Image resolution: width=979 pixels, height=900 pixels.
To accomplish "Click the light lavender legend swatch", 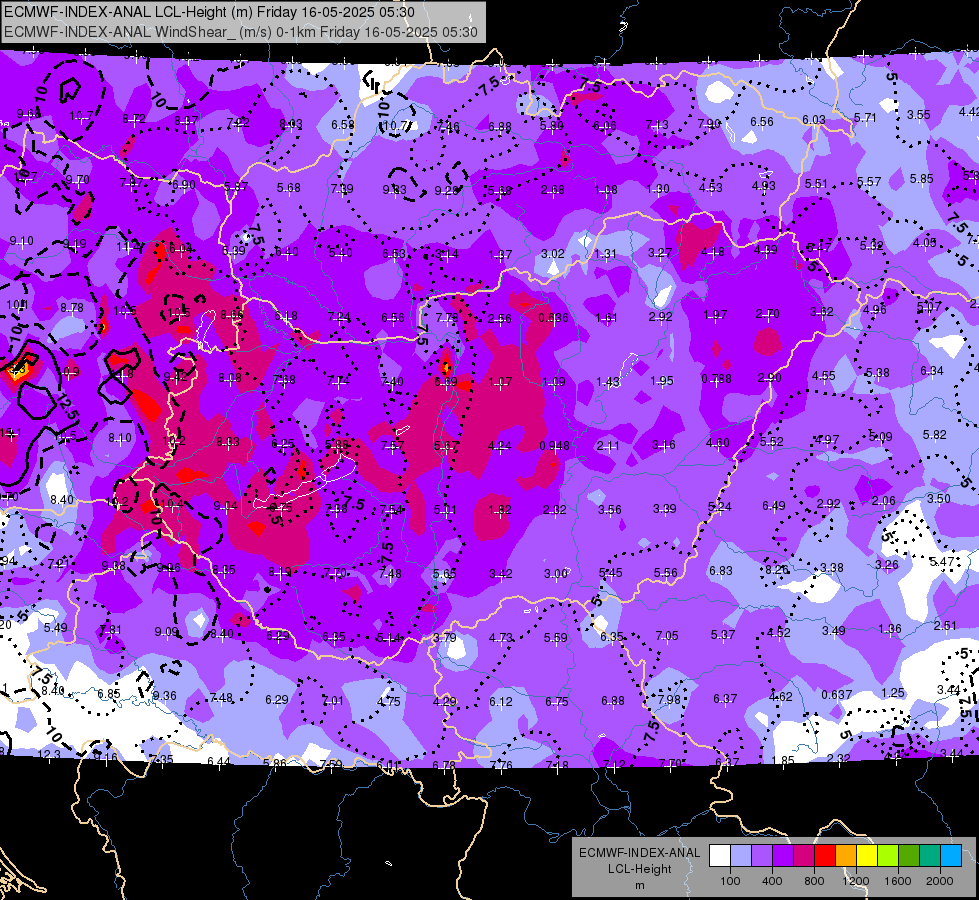I will click(741, 855).
